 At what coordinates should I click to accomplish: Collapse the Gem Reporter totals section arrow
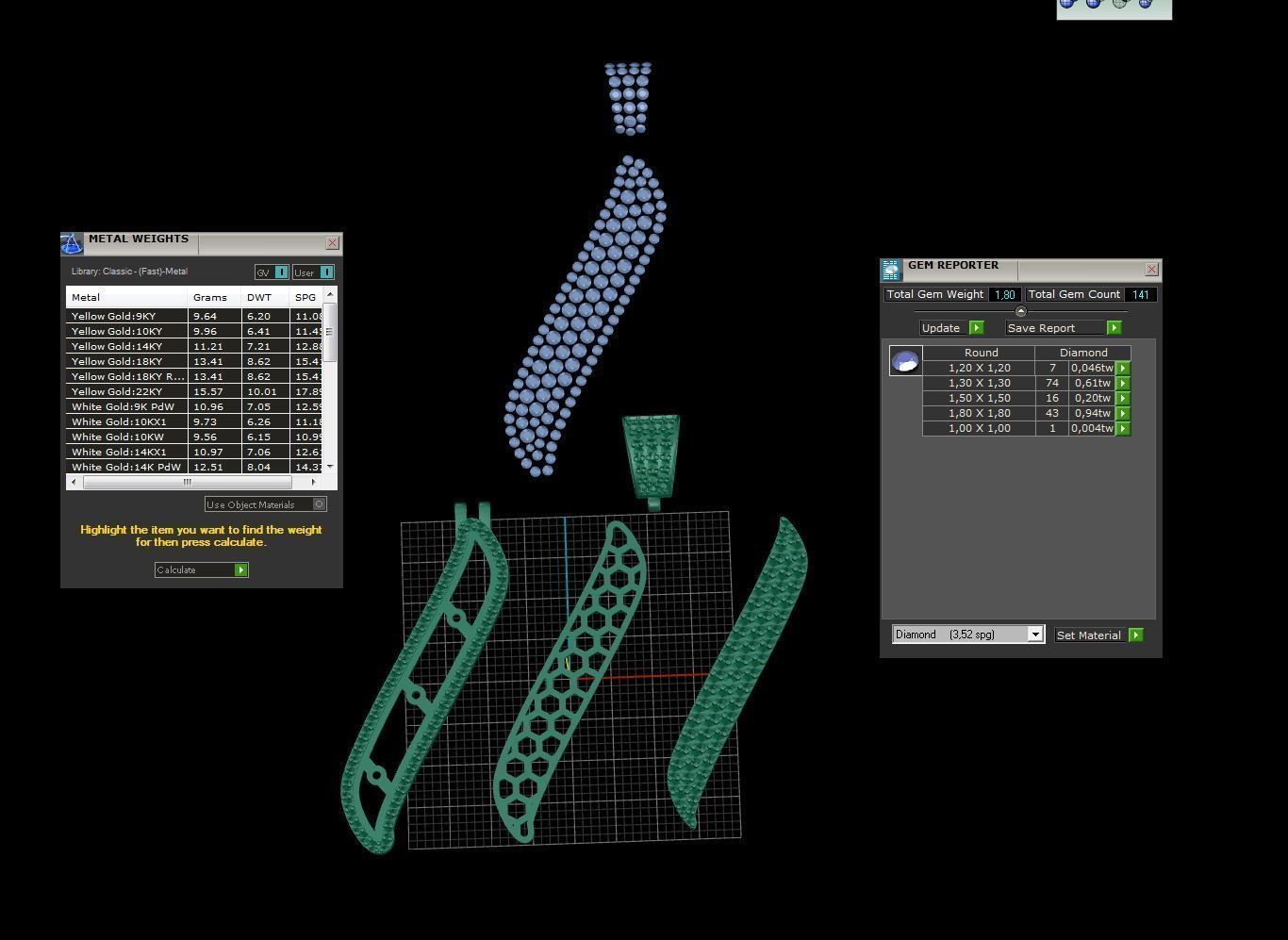point(1020,311)
